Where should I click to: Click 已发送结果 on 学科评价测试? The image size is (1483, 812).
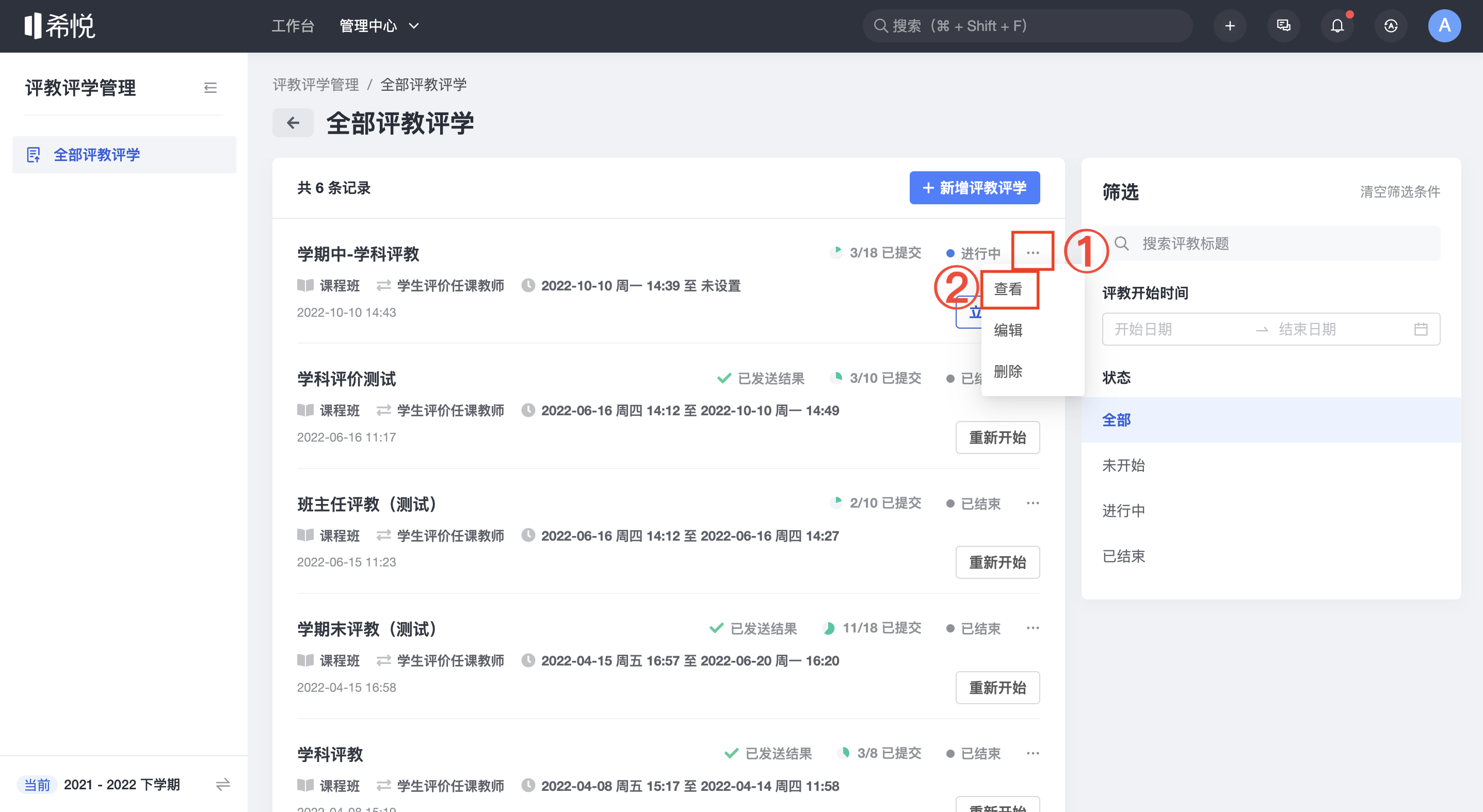coord(761,378)
